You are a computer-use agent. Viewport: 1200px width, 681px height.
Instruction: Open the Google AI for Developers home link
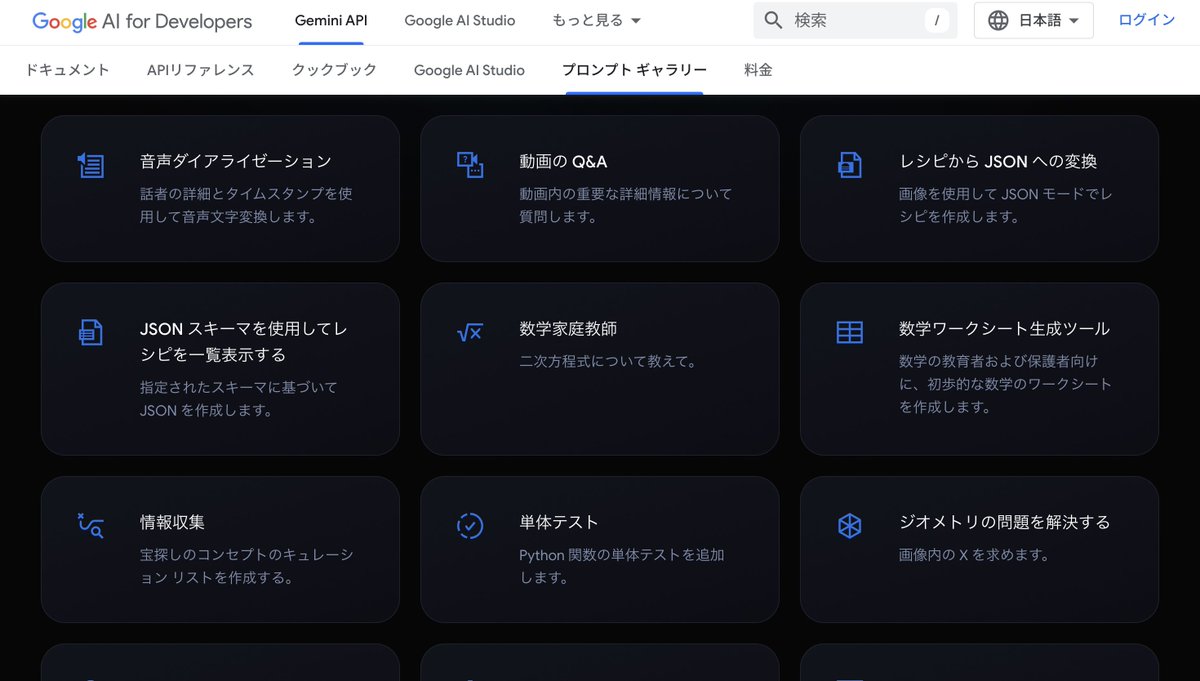point(140,21)
